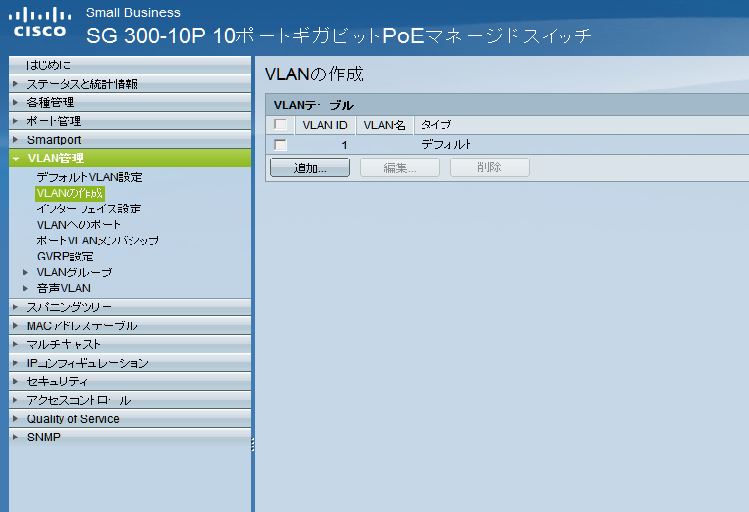Select the VLANの作成 menu entry
749x512 pixels.
pyautogui.click(x=70, y=193)
